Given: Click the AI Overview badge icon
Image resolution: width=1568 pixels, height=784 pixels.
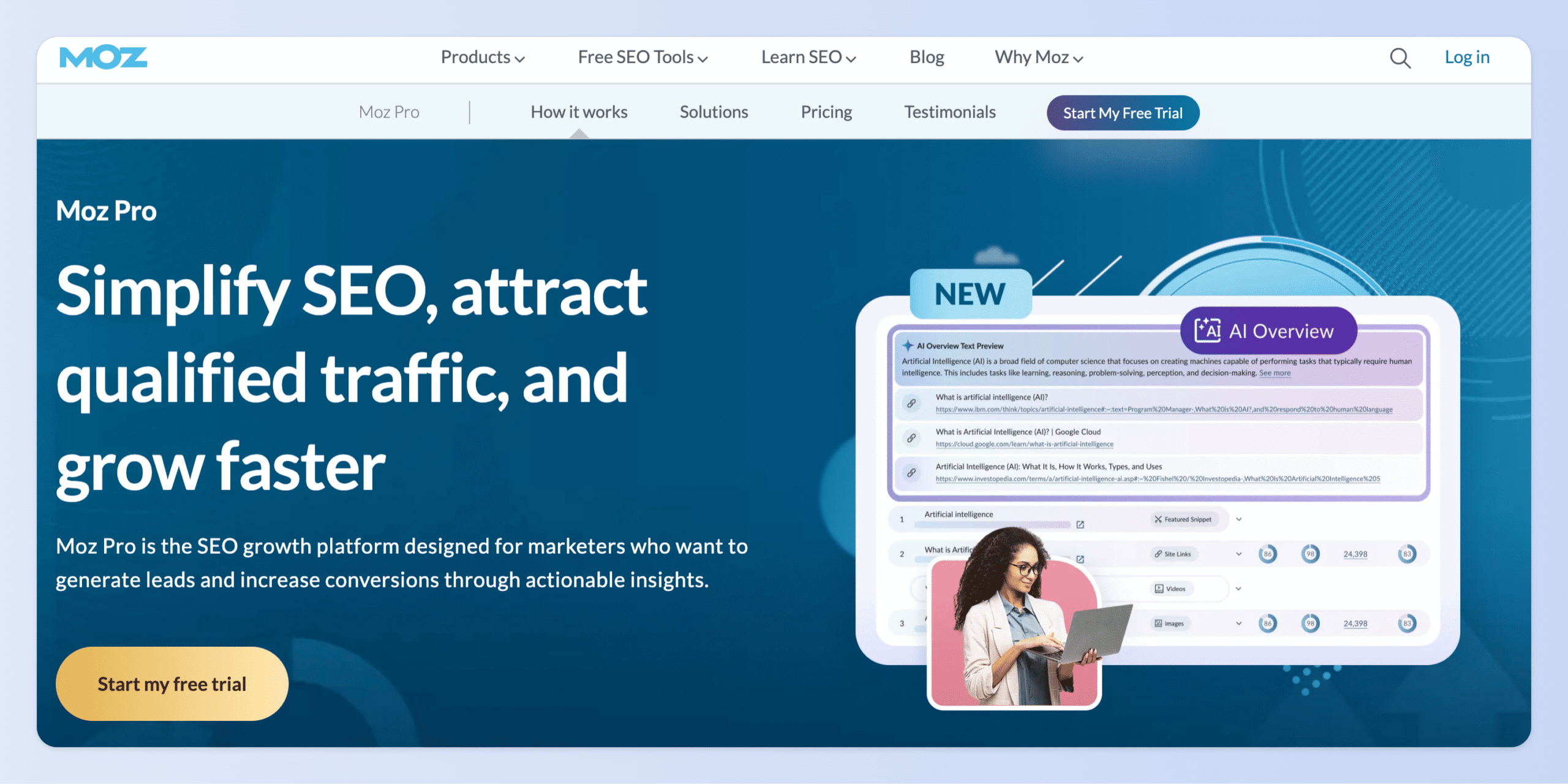Looking at the screenshot, I should [1207, 331].
